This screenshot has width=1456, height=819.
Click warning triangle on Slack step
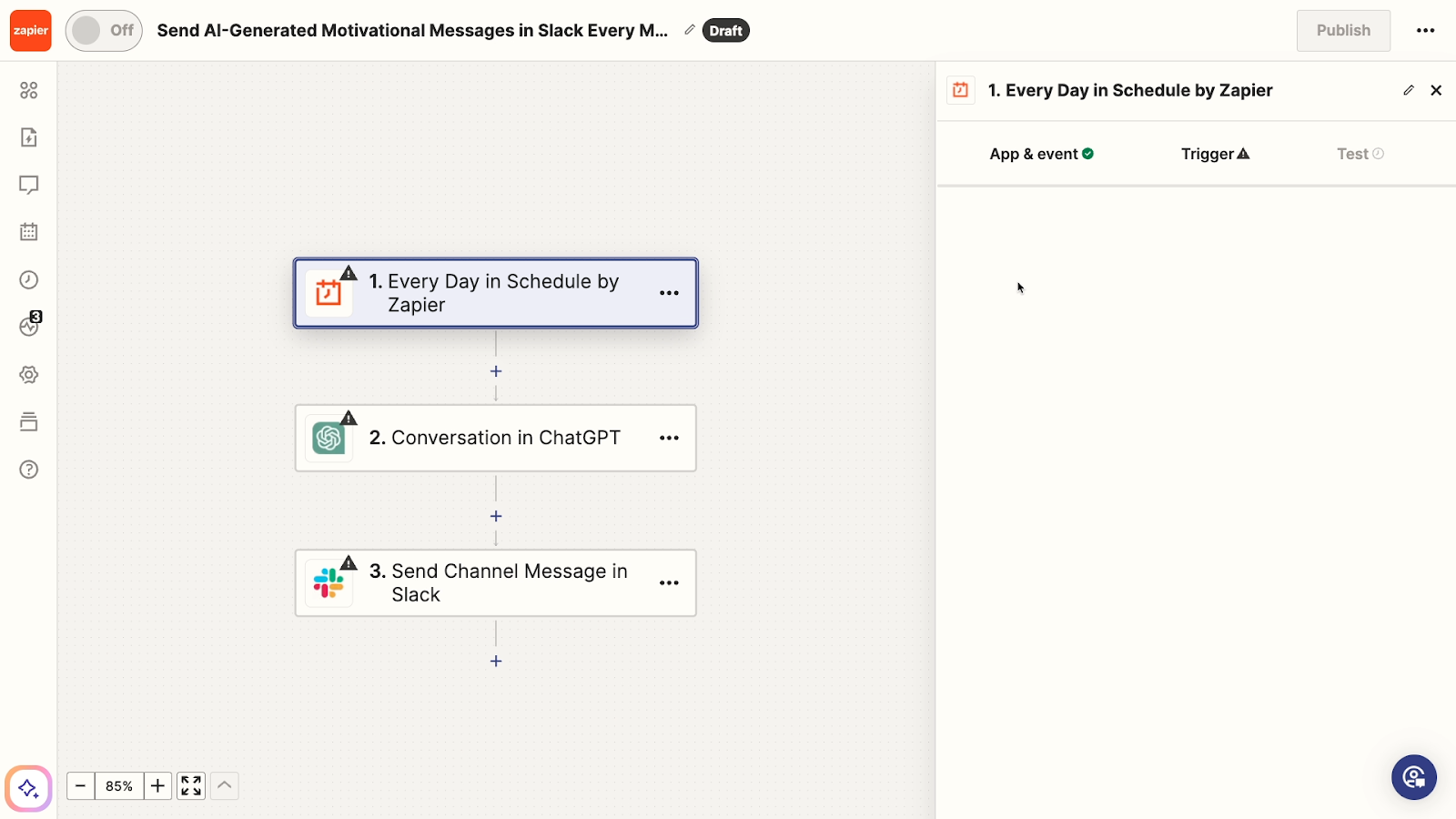point(349,562)
